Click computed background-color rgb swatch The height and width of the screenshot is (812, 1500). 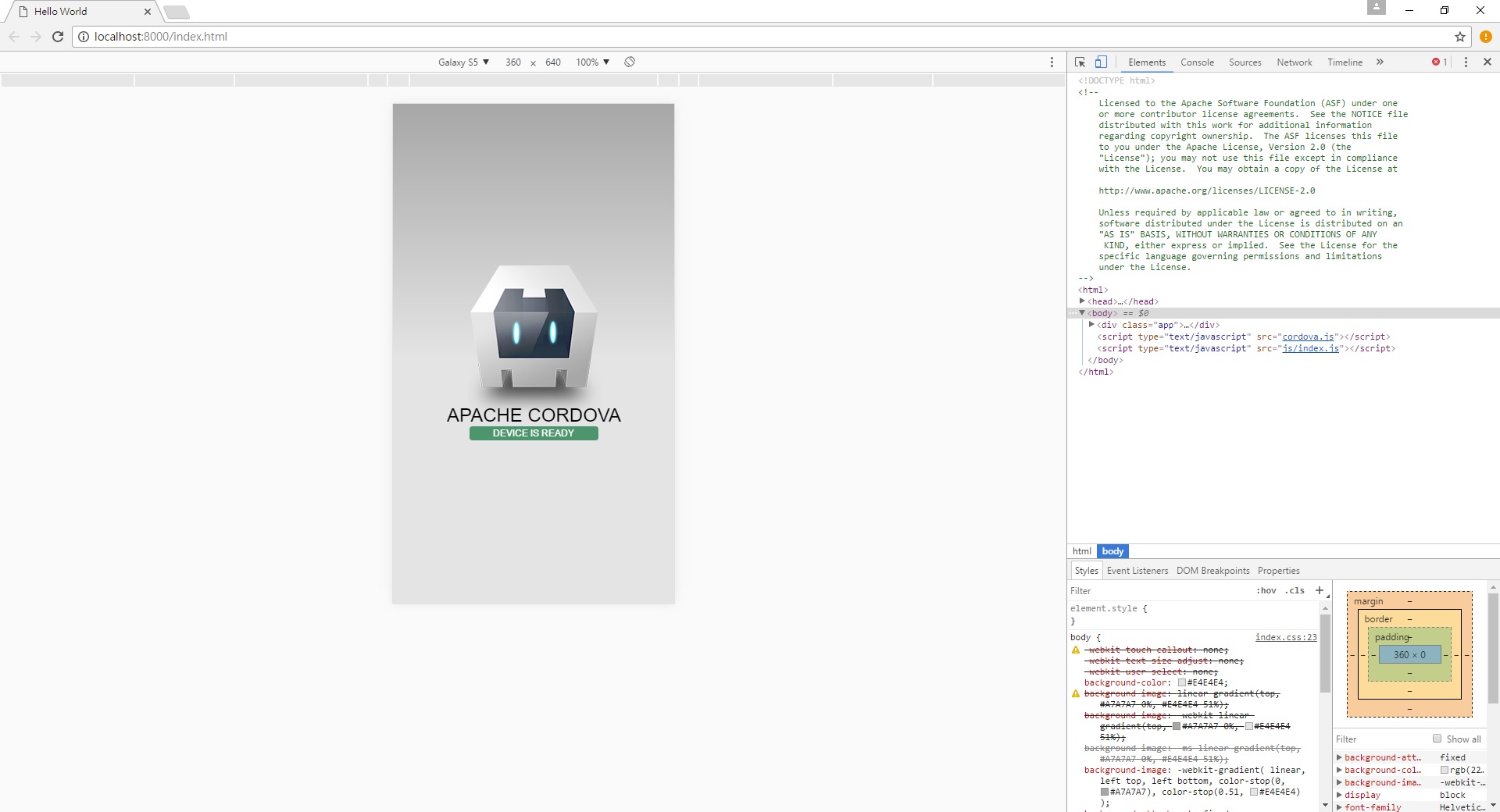pos(1445,770)
